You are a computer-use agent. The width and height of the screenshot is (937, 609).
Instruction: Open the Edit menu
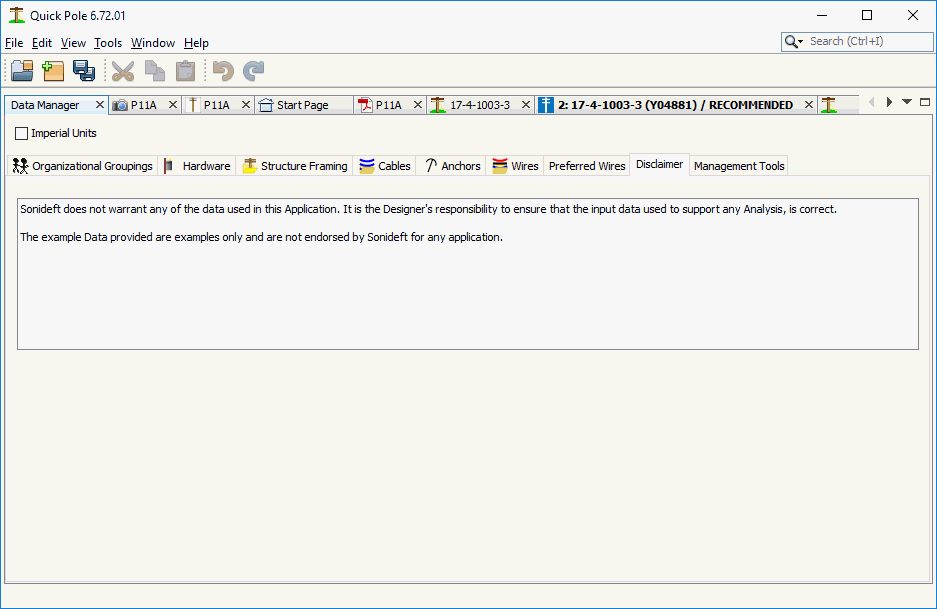(42, 43)
